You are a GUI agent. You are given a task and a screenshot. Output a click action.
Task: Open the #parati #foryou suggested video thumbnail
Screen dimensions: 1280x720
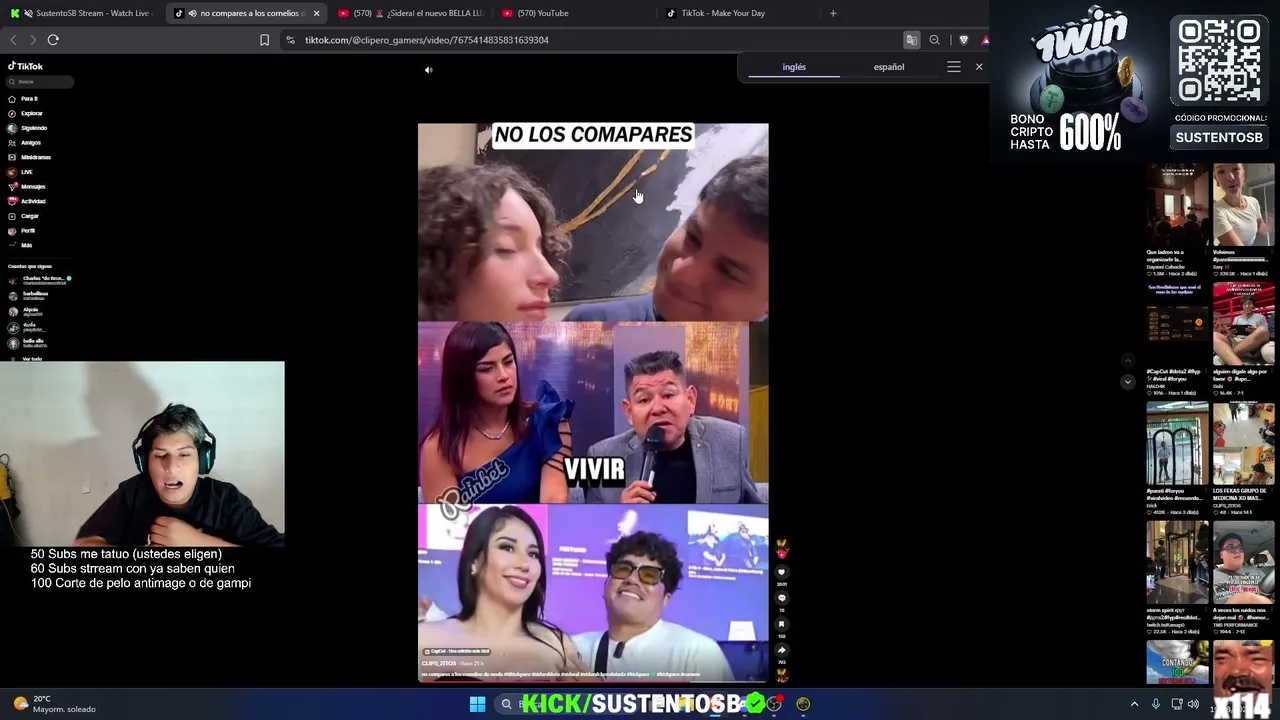pyautogui.click(x=1177, y=444)
